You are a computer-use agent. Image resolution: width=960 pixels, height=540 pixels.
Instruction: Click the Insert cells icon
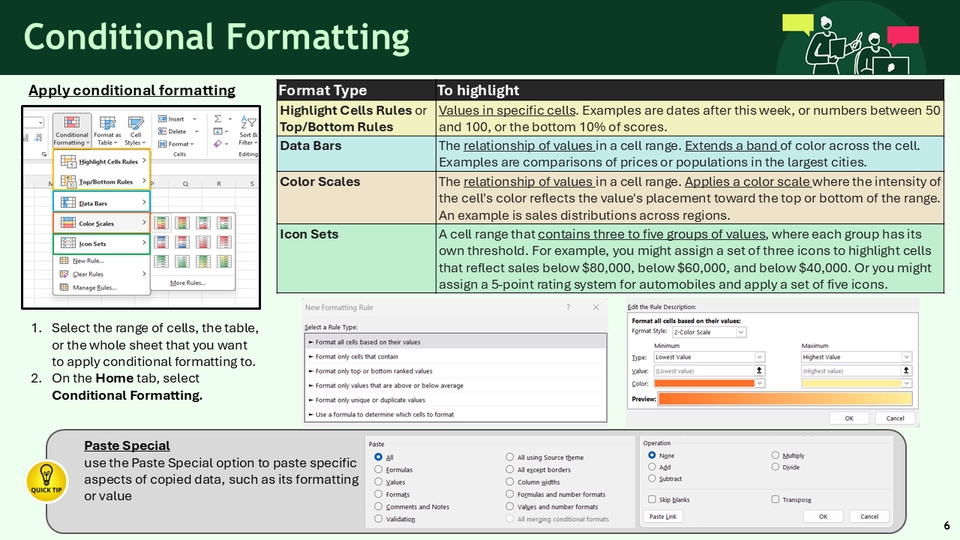pos(162,119)
